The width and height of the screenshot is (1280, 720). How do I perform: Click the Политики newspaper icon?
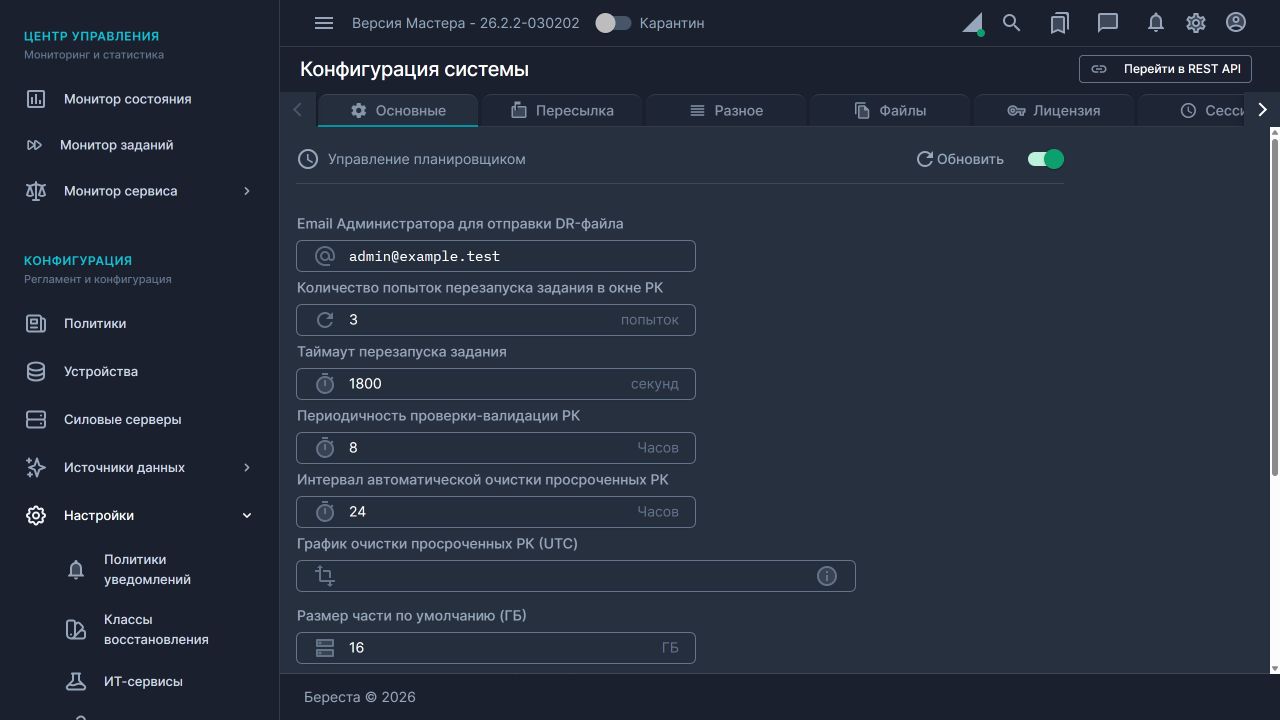tap(36, 323)
